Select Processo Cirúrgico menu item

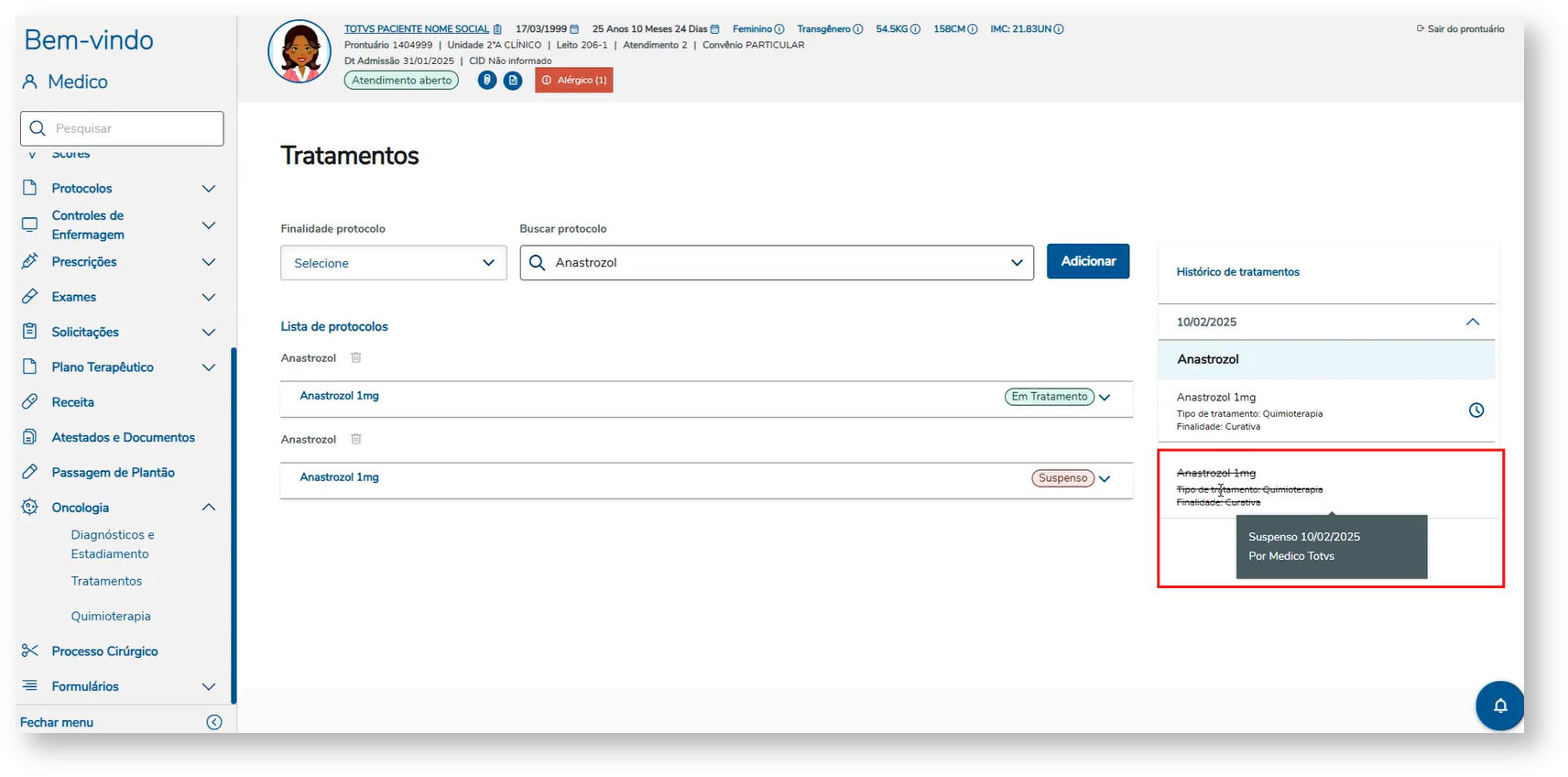coord(104,651)
